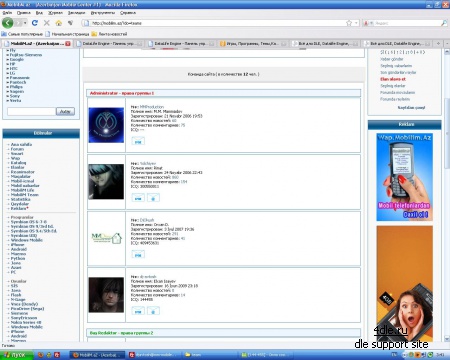The image size is (450, 360).
Task: Open the history dropdown next to Forward button
Action: coord(25,23)
